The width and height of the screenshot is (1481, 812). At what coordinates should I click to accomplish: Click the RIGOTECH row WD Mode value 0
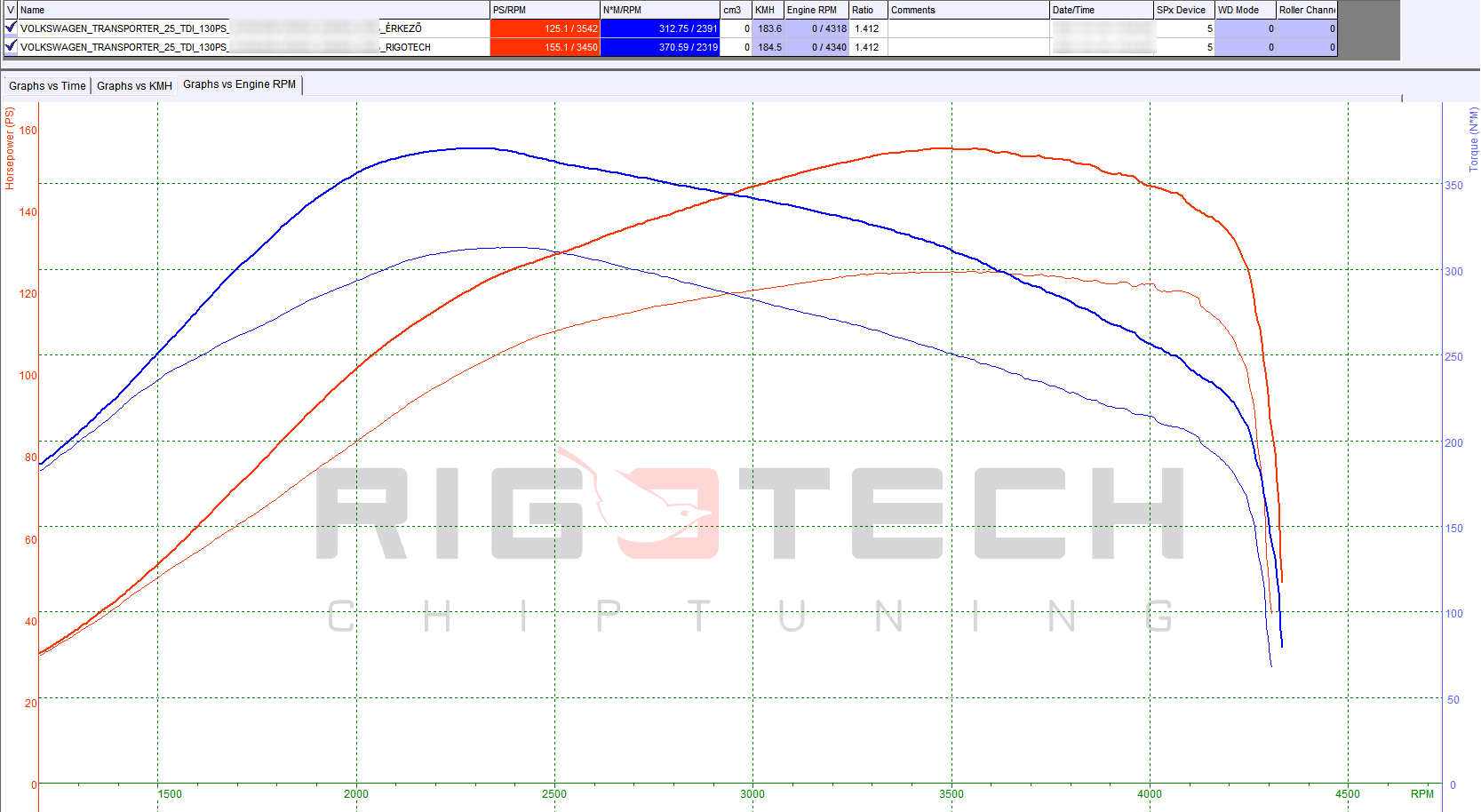tap(1246, 47)
